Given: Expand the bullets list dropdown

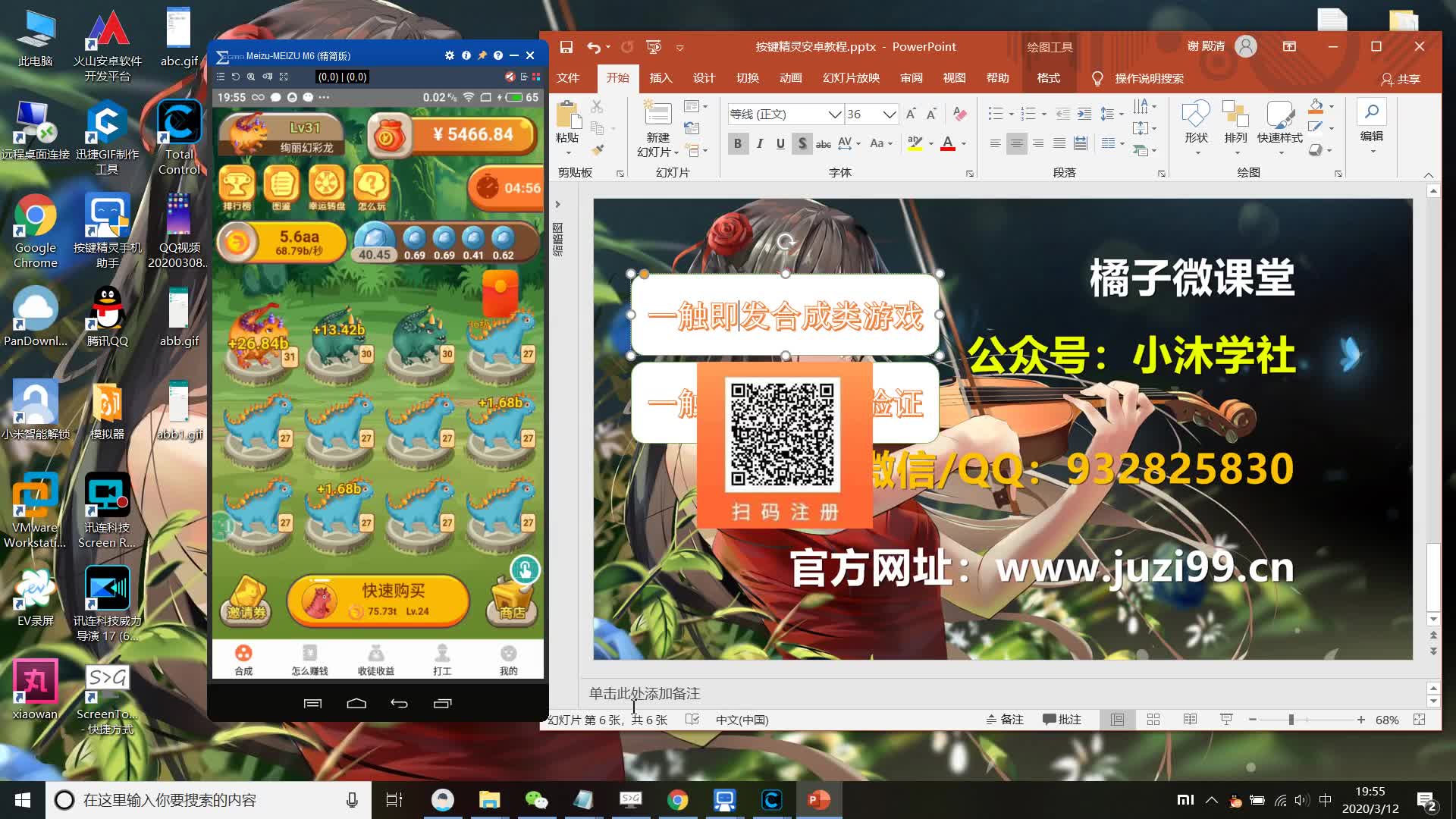Looking at the screenshot, I should click(1011, 115).
